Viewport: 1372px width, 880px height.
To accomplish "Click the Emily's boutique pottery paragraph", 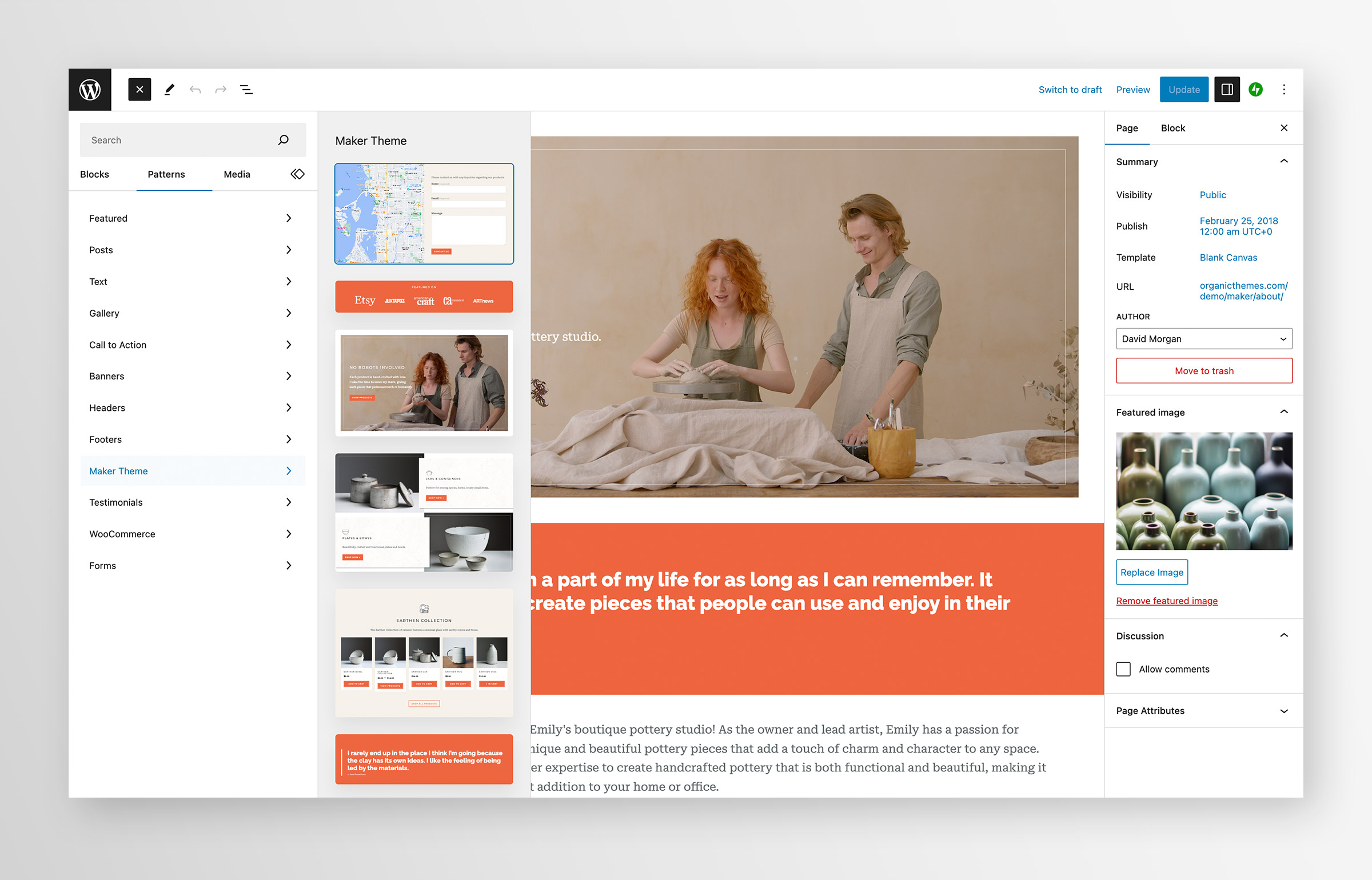I will click(x=789, y=758).
